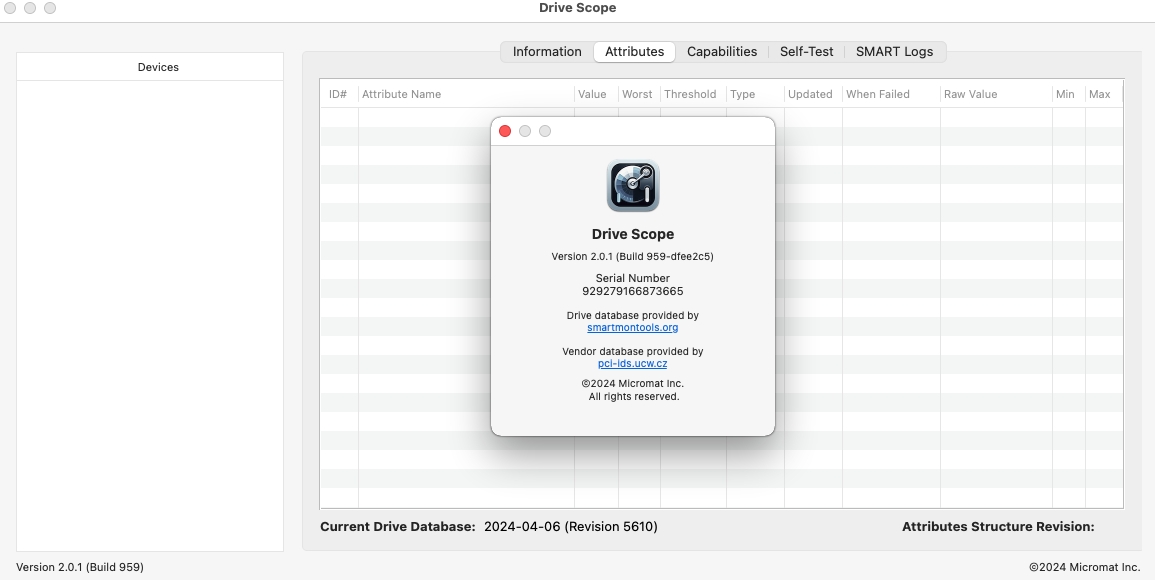The width and height of the screenshot is (1155, 580).
Task: Sort by When Failed column
Action: coord(877,94)
